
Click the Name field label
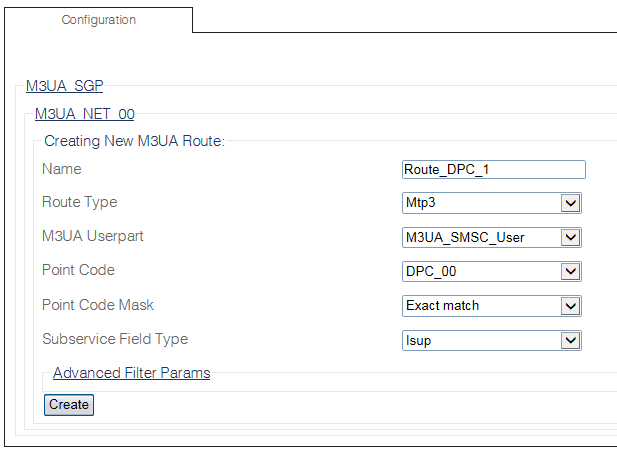62,169
